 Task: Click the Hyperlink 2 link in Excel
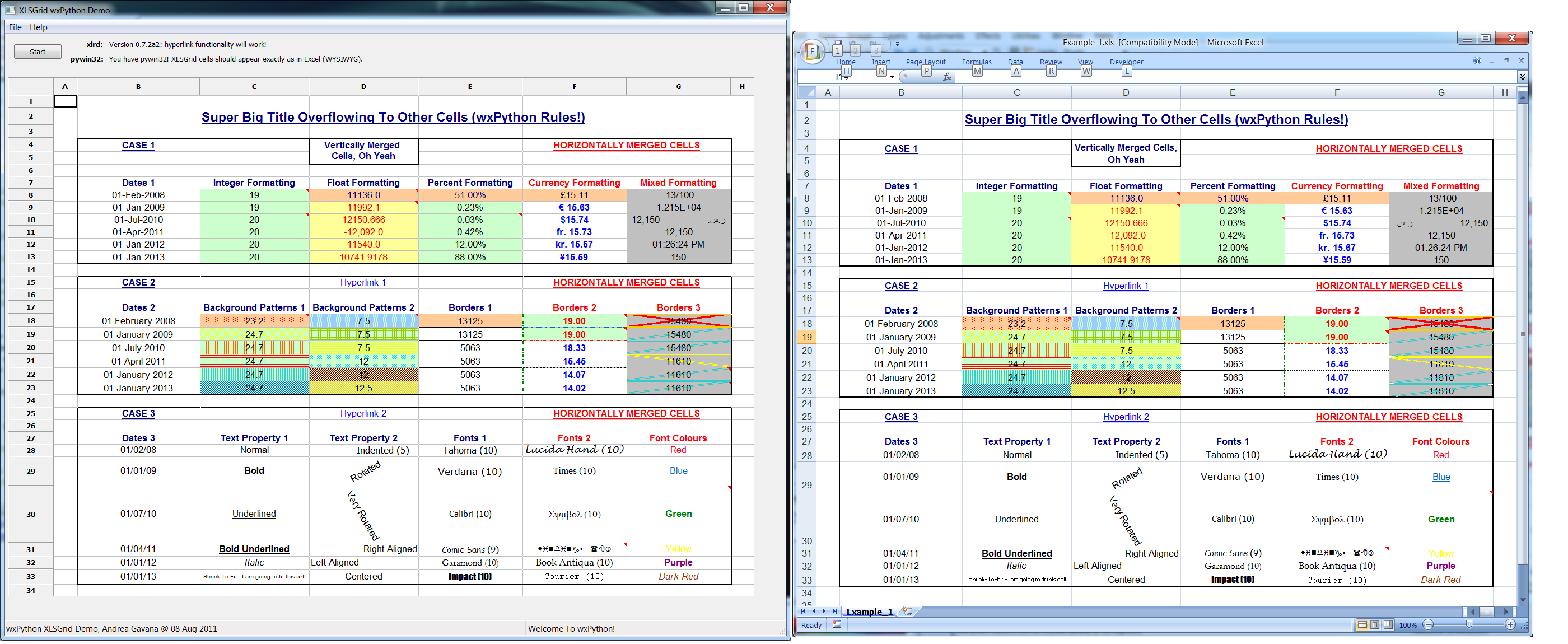[1126, 417]
